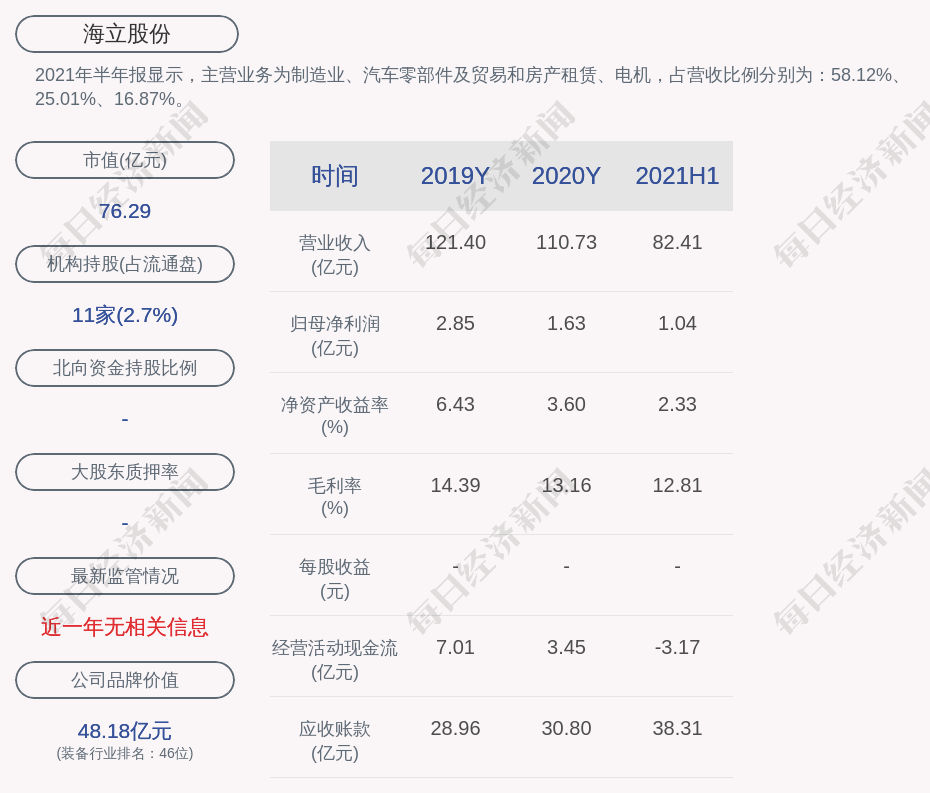Click ROE value 2.33
The height and width of the screenshot is (793, 930).
pos(677,405)
